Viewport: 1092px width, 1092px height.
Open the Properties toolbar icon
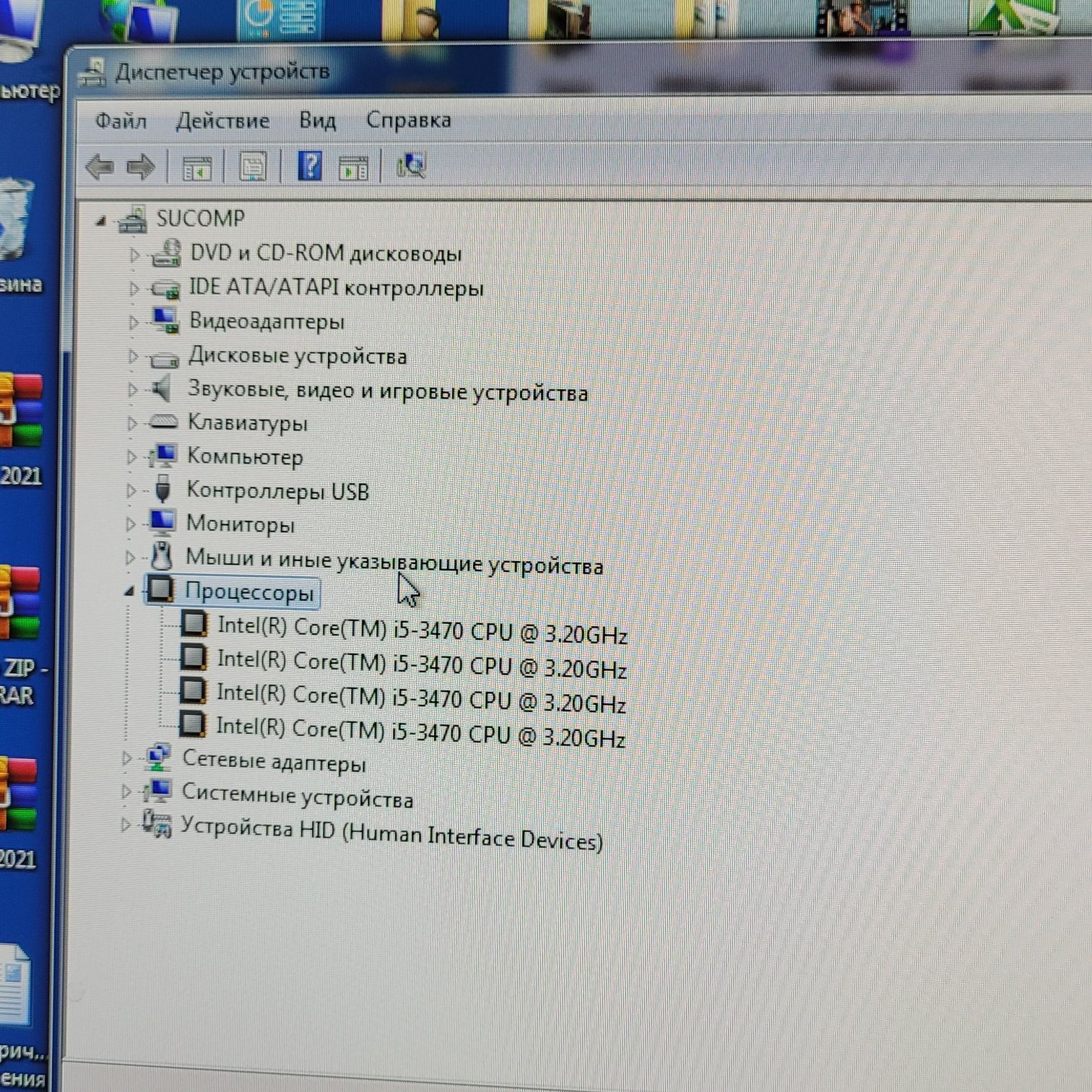[x=253, y=167]
